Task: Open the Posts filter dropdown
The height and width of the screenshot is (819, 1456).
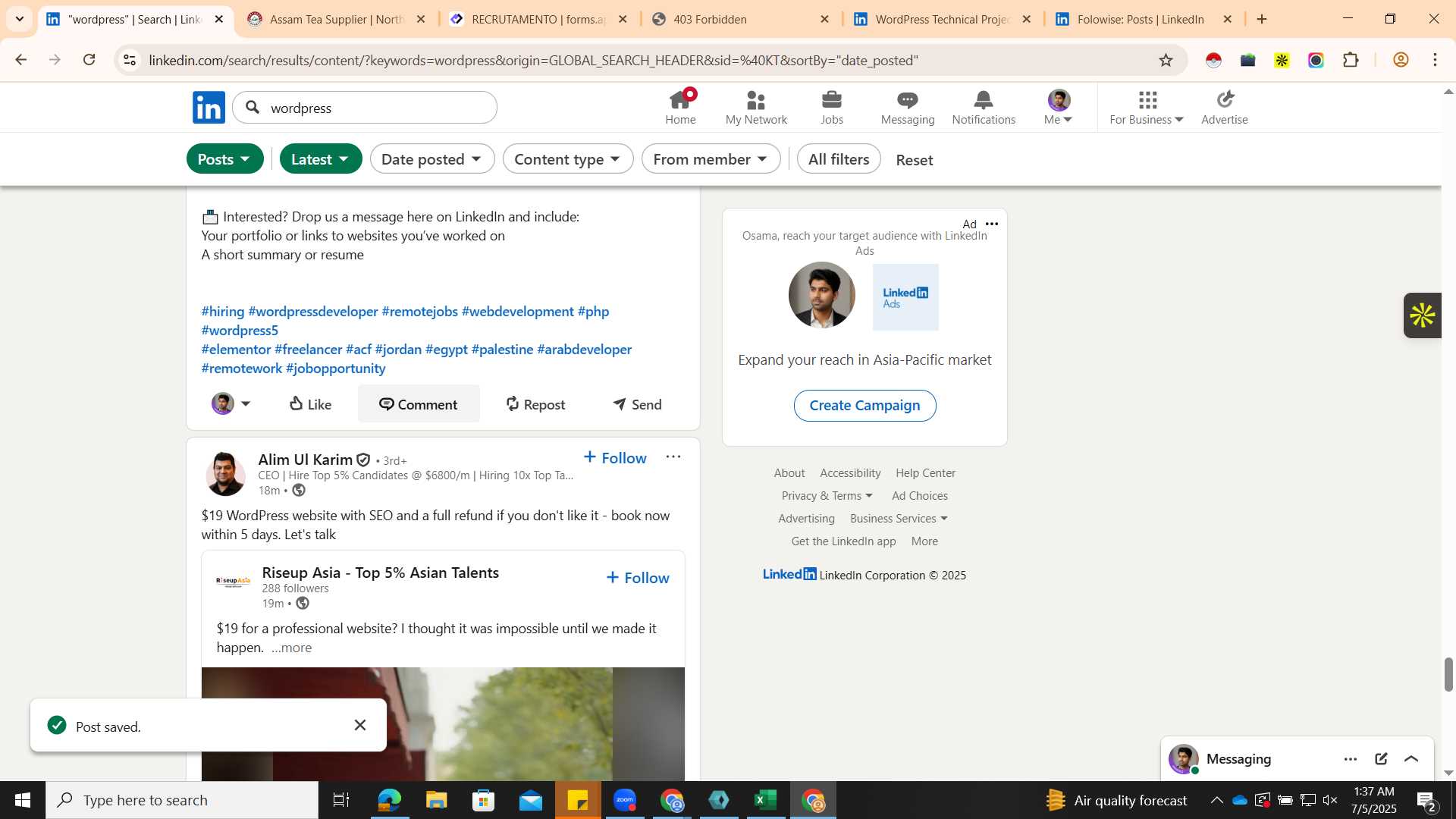Action: (224, 159)
